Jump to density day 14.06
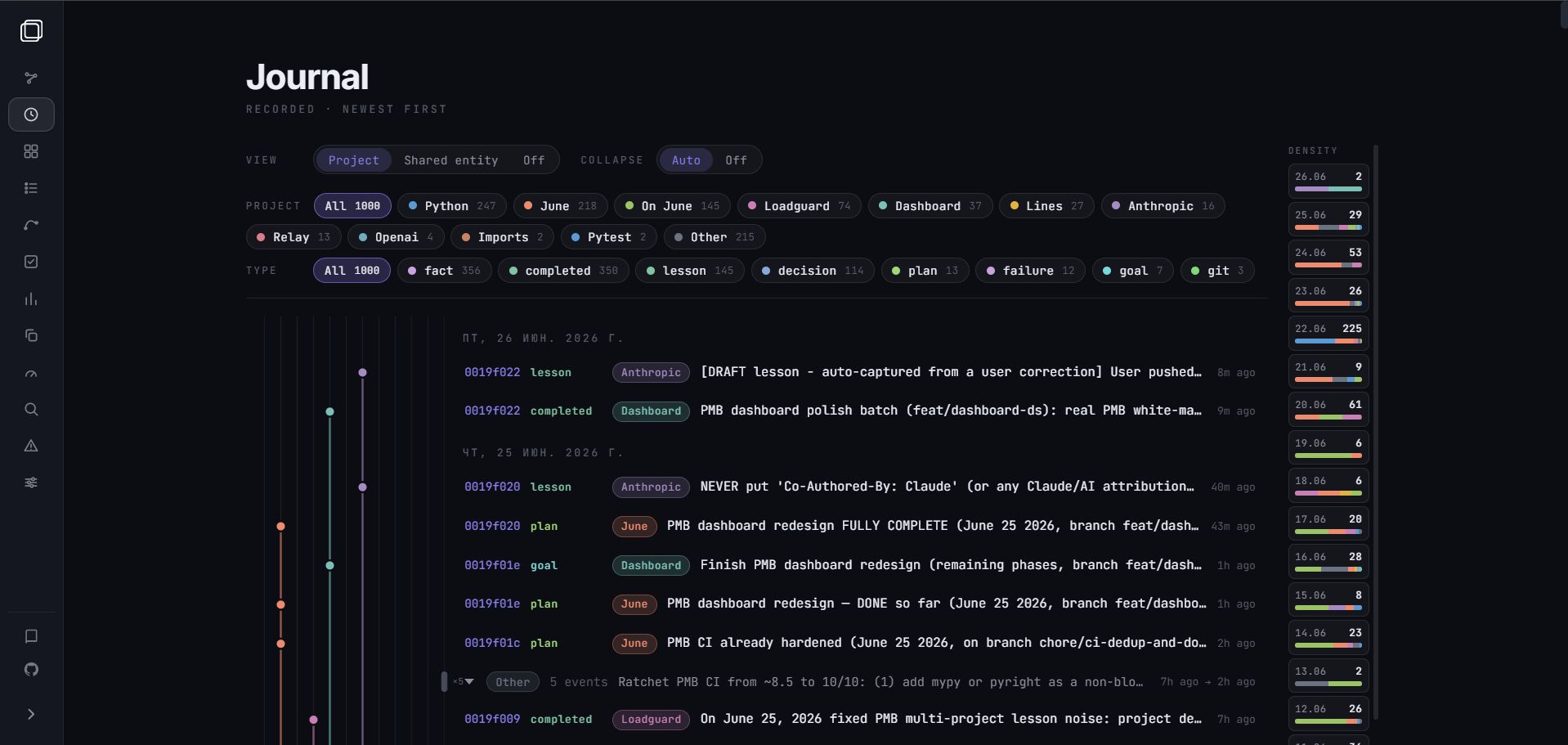The width and height of the screenshot is (1568, 745). [x=1328, y=638]
